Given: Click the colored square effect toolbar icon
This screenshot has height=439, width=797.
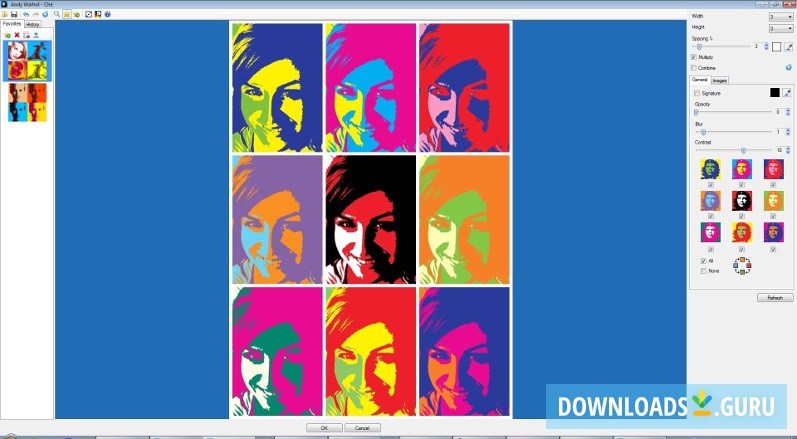Looking at the screenshot, I should click(98, 14).
